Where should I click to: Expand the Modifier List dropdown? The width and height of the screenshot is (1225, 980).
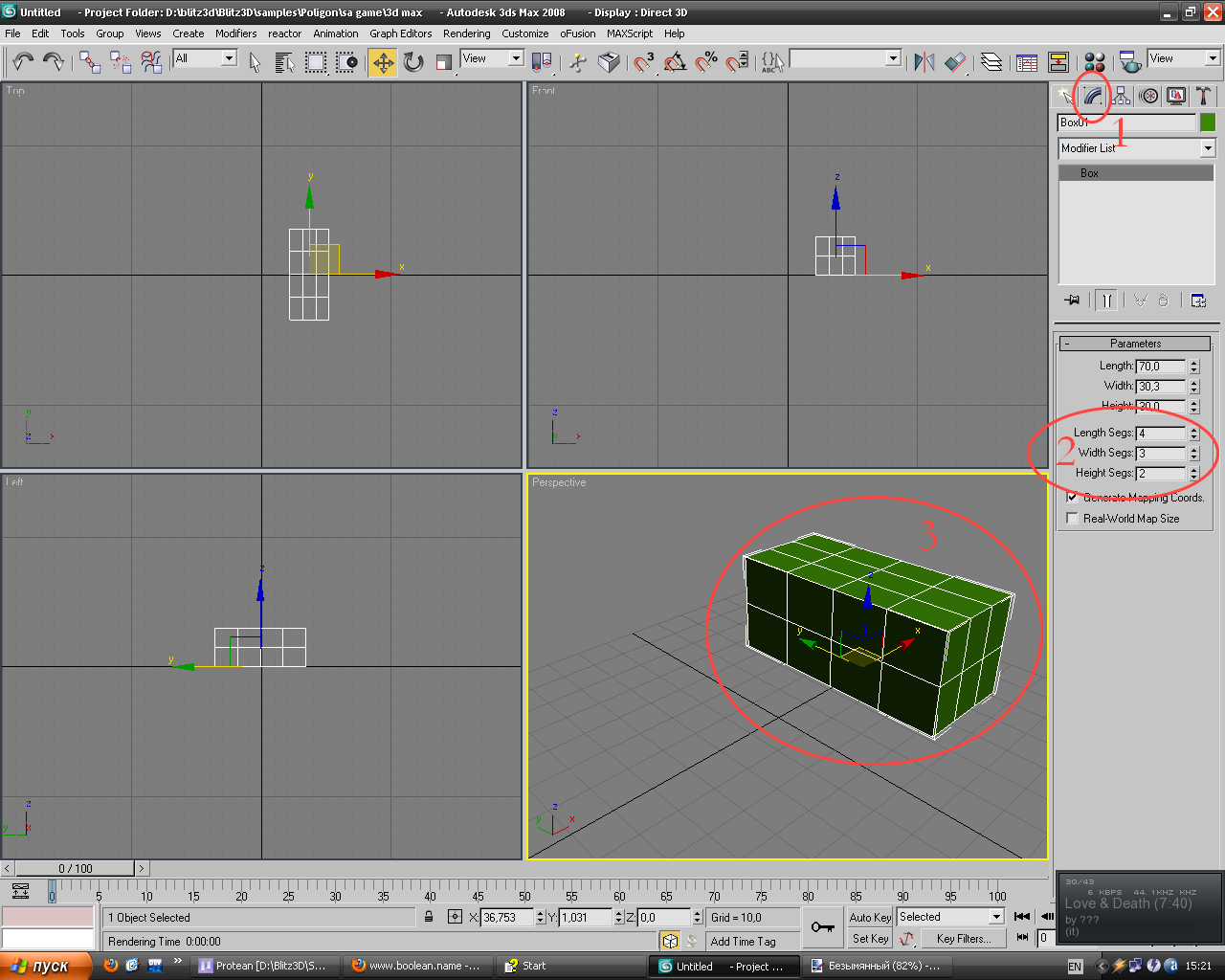pyautogui.click(x=1207, y=148)
